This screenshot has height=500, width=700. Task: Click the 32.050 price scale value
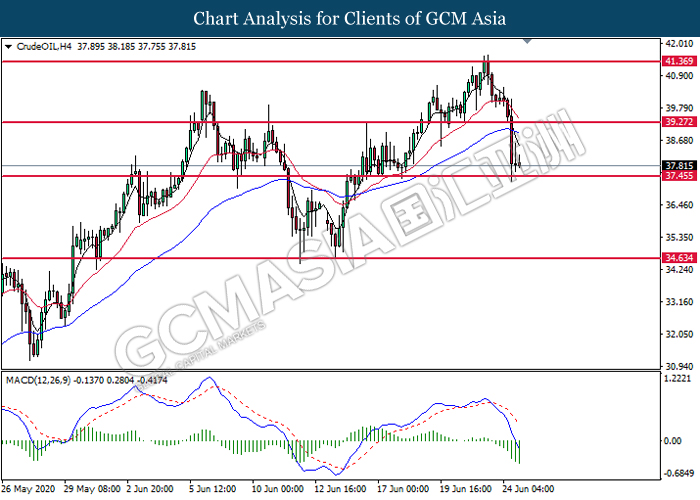679,334
